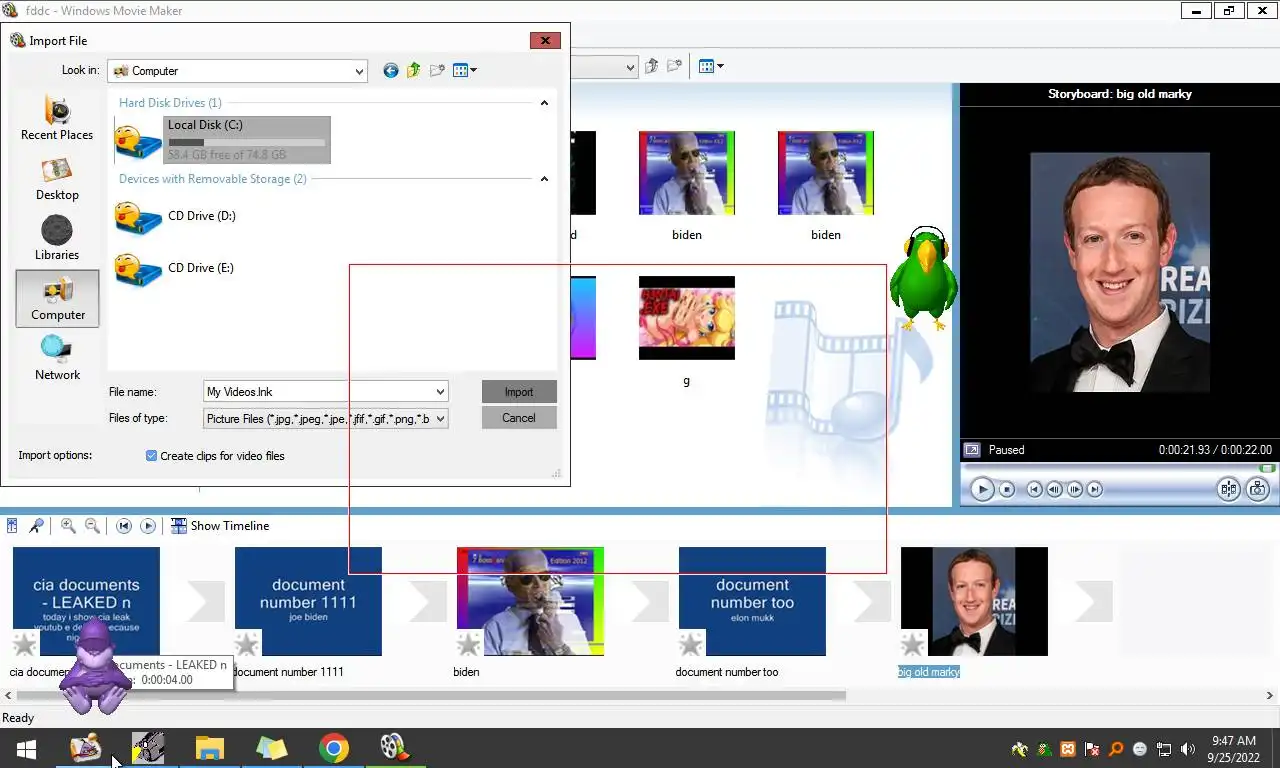Click video effect star on biden storyboard clip
This screenshot has width=1280, height=768.
coord(469,644)
